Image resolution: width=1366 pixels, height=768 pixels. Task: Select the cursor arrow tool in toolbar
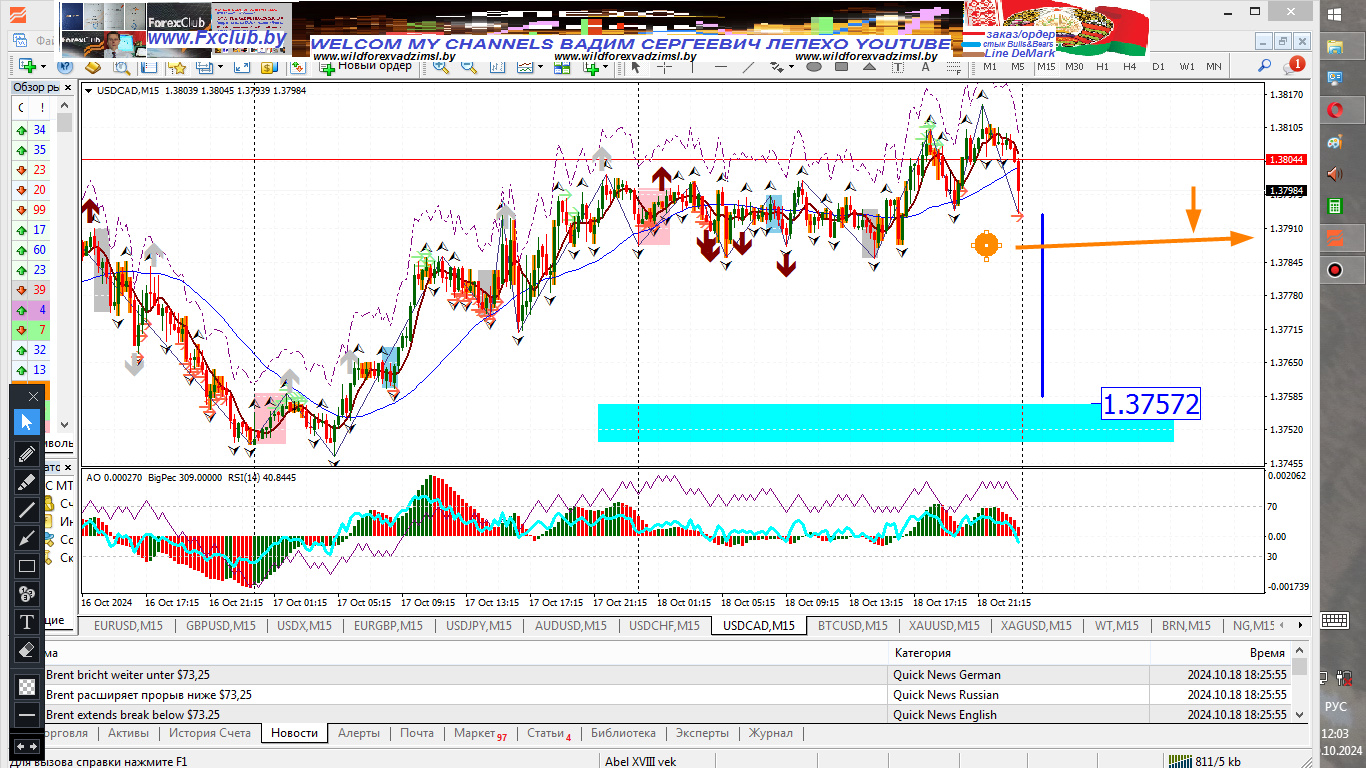636,67
